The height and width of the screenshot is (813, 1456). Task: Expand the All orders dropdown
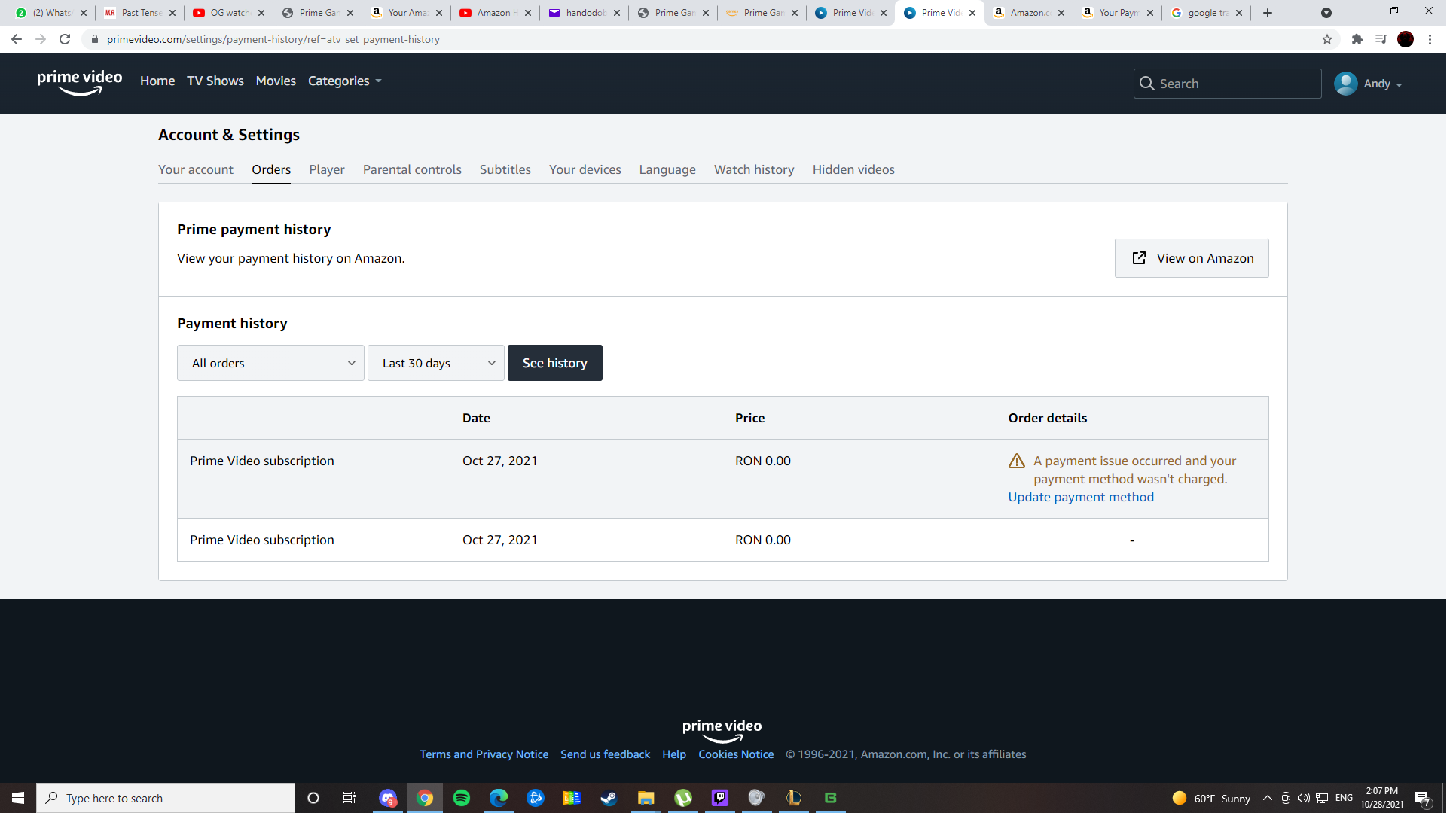270,363
